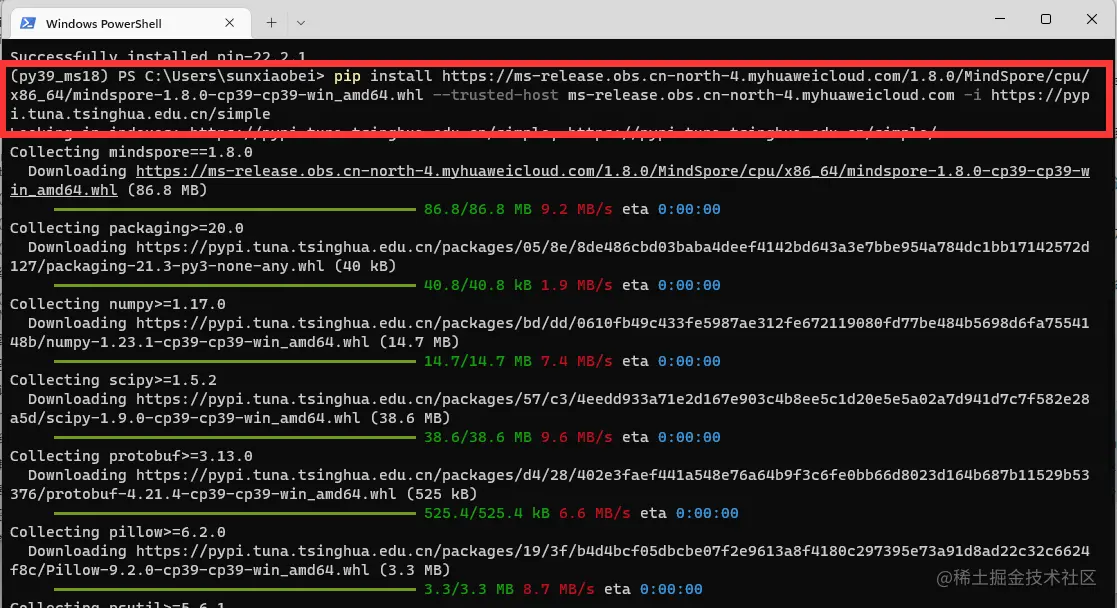This screenshot has height=608, width=1117.
Task: Click the 7.4 MB/s download speed
Action: 576,361
